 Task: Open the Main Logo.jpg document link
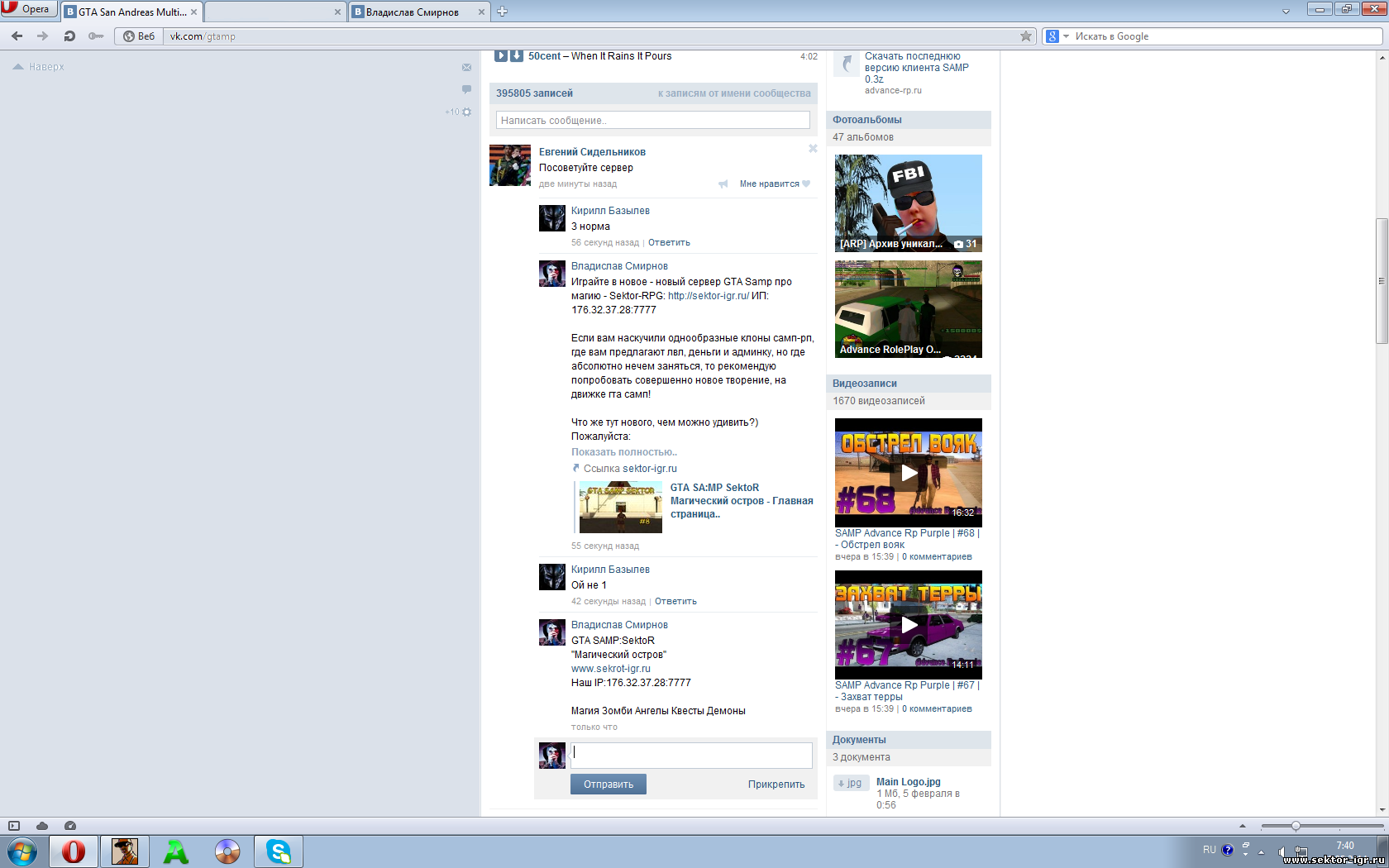pos(909,782)
